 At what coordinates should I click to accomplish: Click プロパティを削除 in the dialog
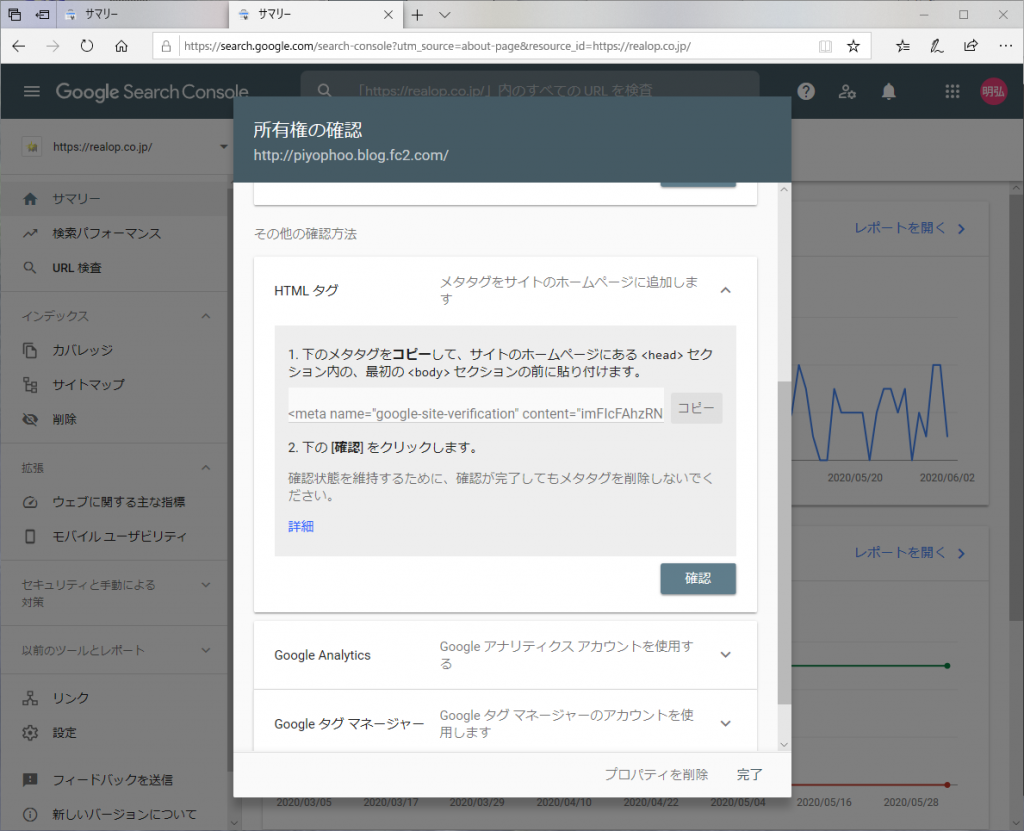(x=656, y=774)
